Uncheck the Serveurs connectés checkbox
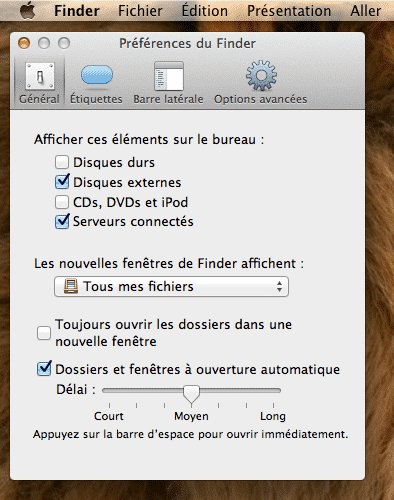 click(x=62, y=221)
